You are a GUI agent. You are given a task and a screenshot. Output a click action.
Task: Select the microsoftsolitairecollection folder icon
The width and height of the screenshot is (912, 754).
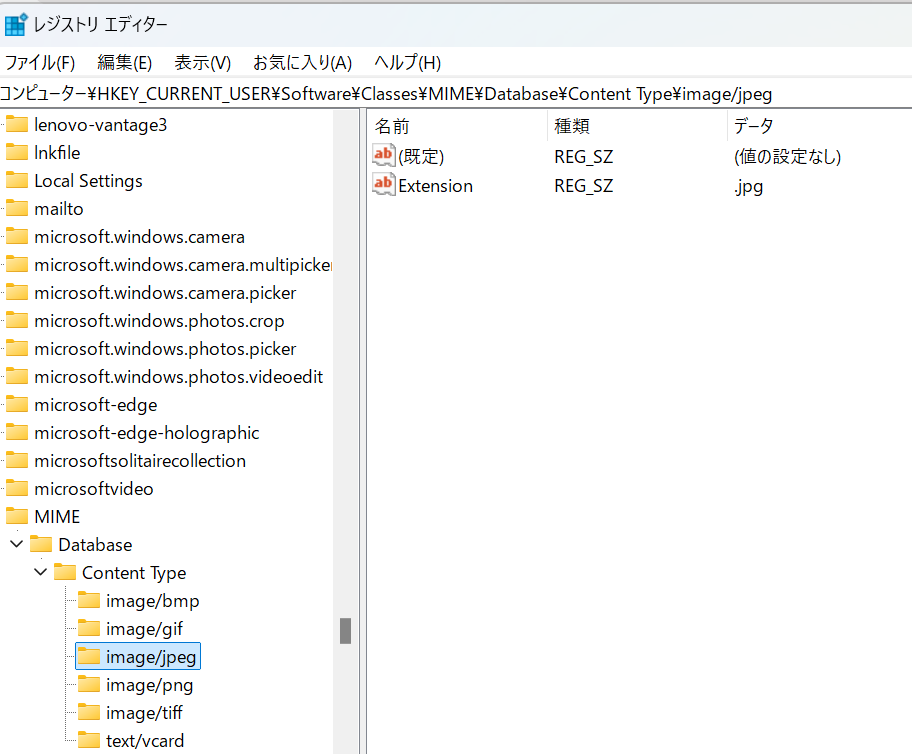[17, 460]
